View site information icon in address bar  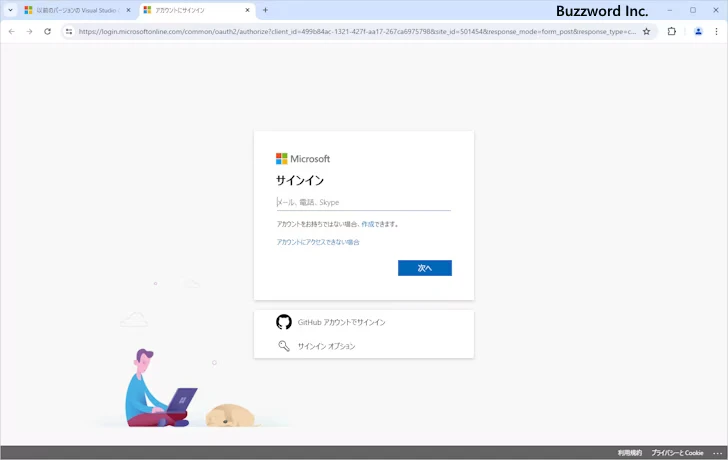point(69,32)
